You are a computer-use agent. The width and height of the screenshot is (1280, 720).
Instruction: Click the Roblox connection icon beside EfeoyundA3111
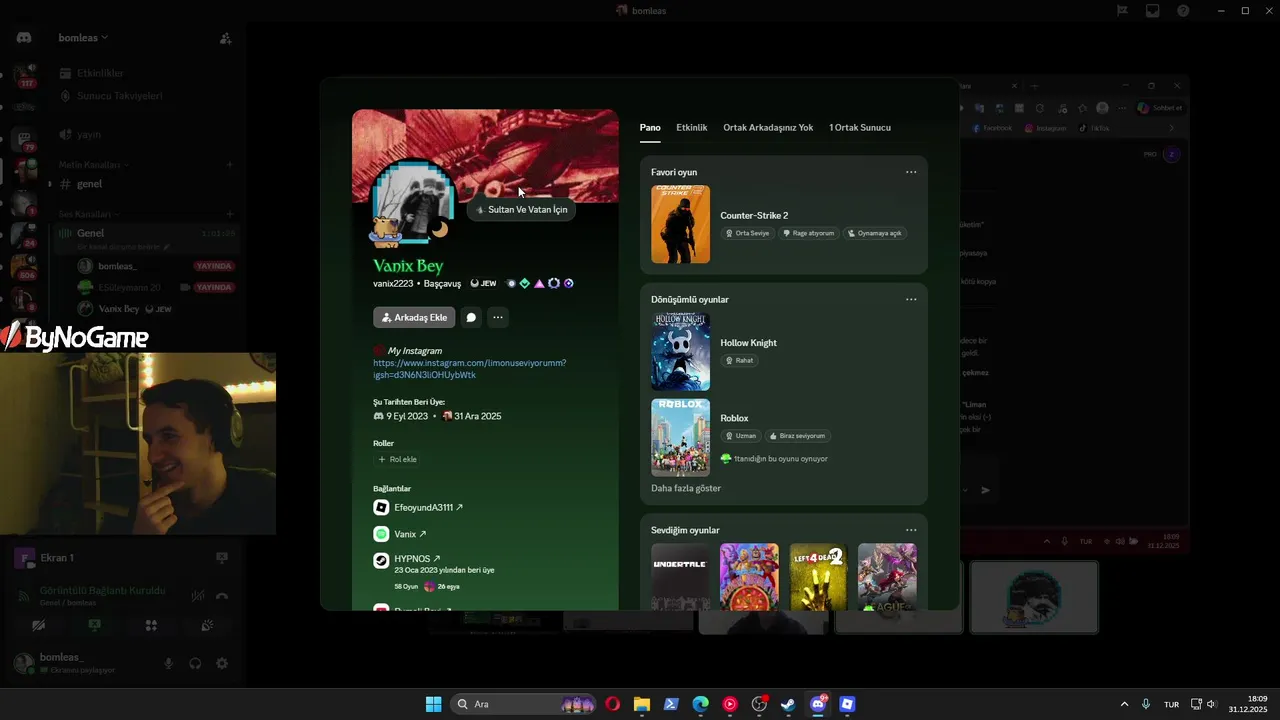coord(381,508)
